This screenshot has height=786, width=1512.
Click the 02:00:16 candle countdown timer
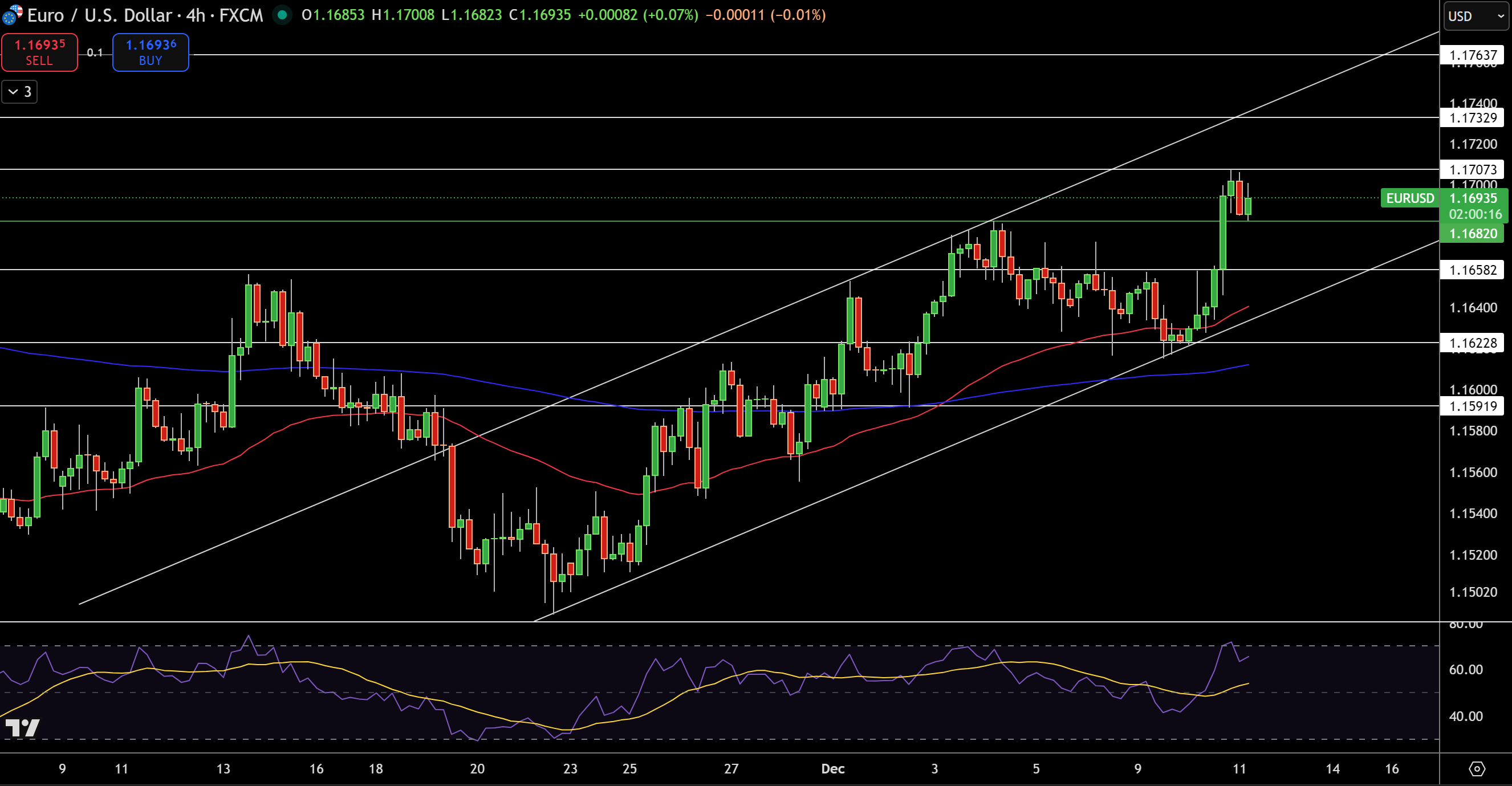click(x=1474, y=214)
